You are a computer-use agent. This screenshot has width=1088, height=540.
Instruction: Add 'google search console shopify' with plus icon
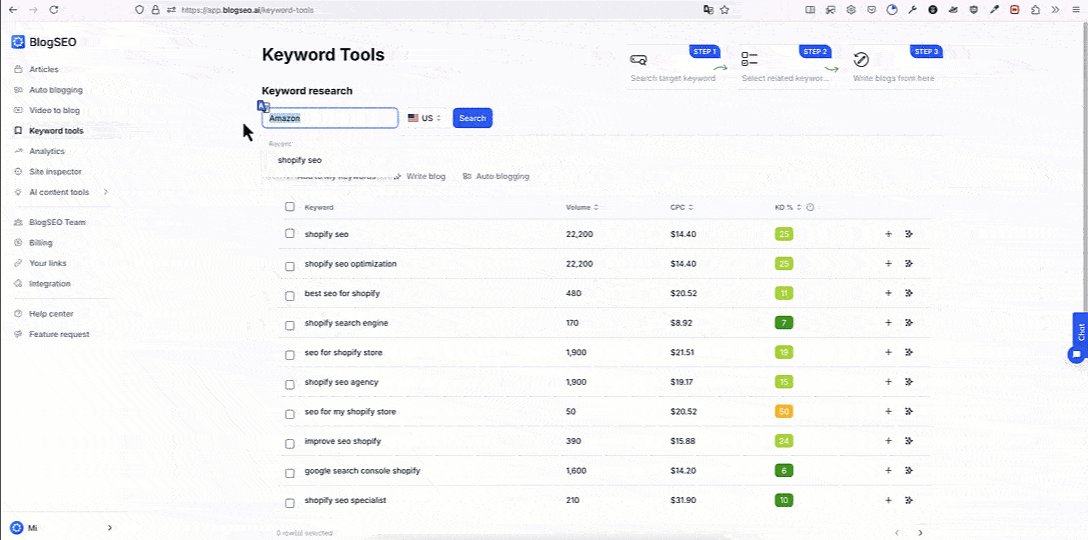click(888, 471)
